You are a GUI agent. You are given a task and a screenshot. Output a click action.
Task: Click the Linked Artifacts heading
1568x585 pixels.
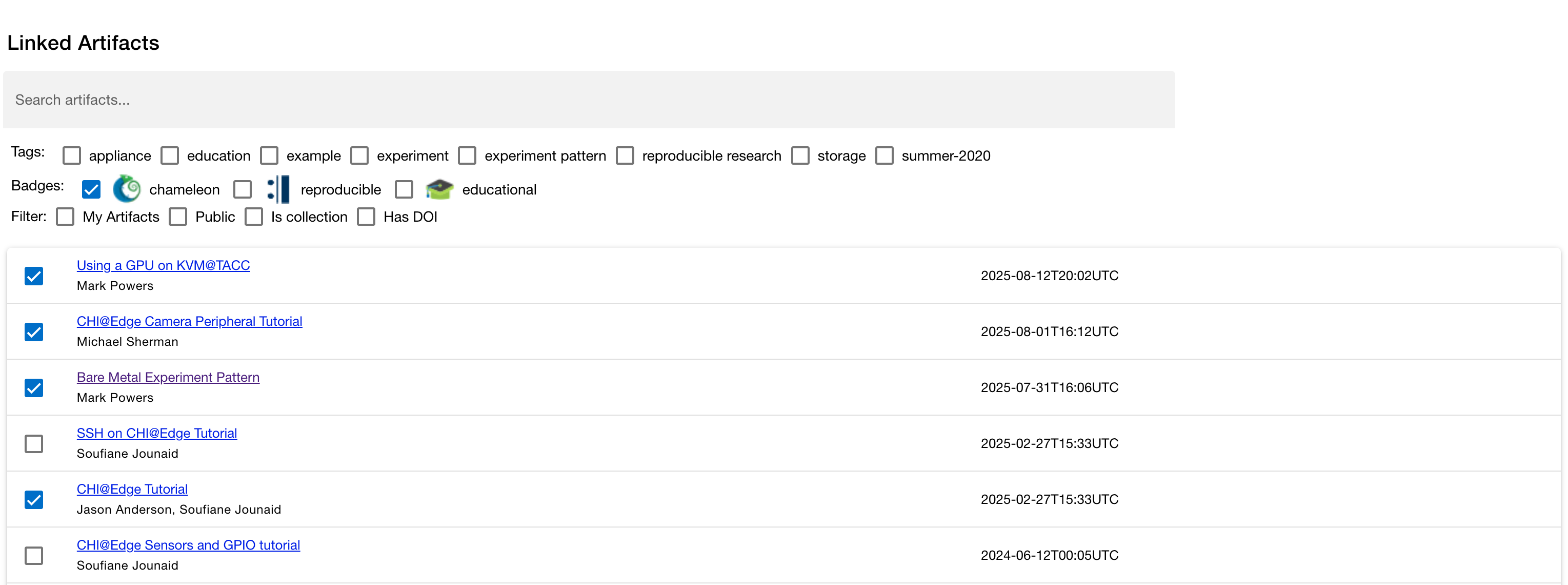point(84,43)
